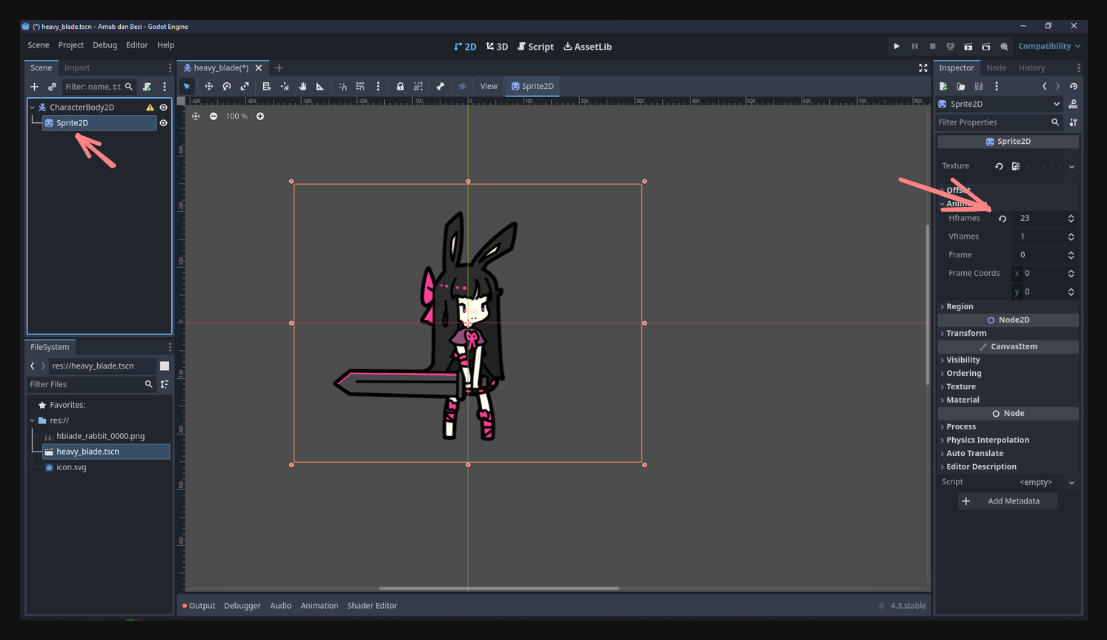Click the Ruler Mode tool
1107x640 pixels.
(x=320, y=86)
